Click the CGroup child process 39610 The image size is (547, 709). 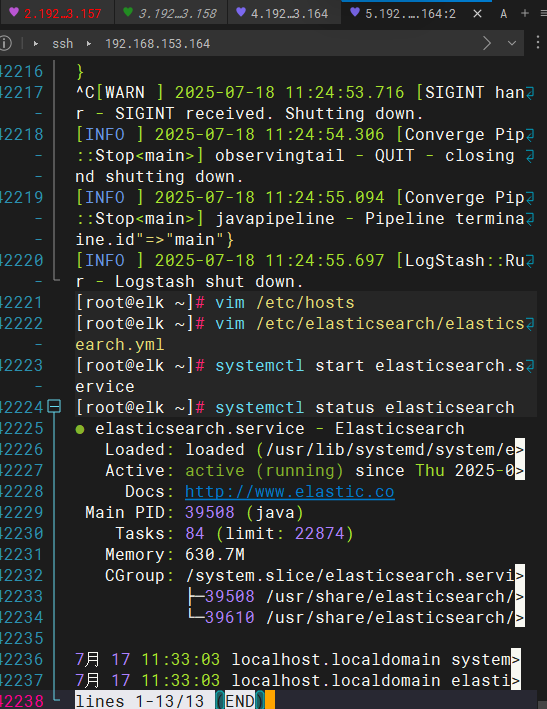click(230, 617)
